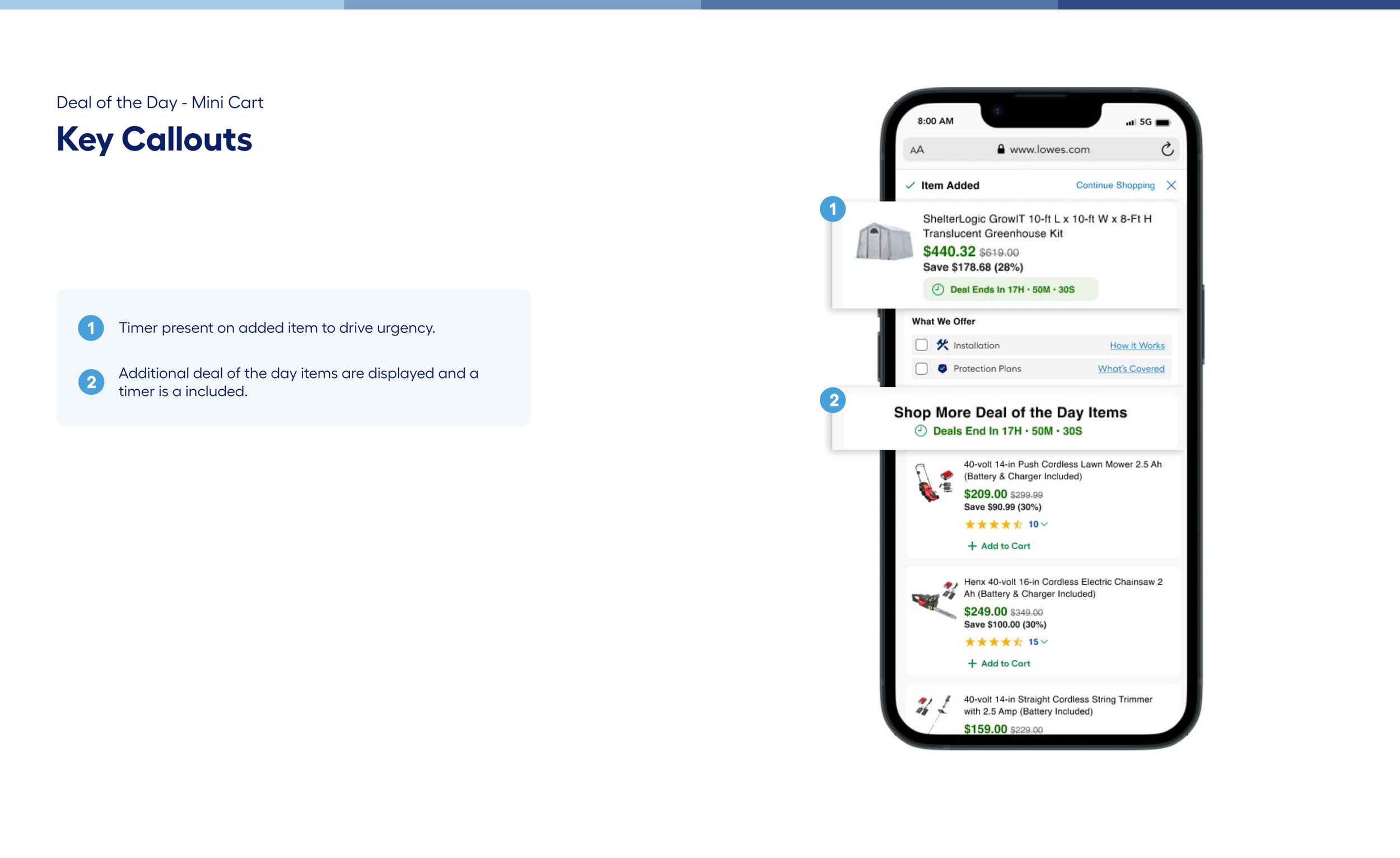Open the greenhouse kit product thumbnail
1400x858 pixels.
coord(884,241)
